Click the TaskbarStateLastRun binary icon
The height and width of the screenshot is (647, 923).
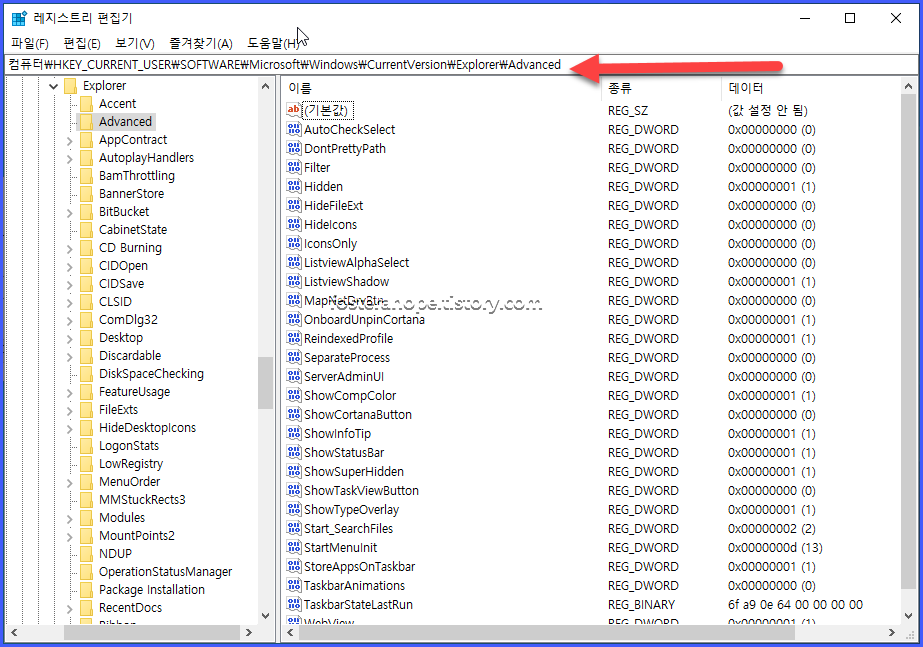[293, 603]
